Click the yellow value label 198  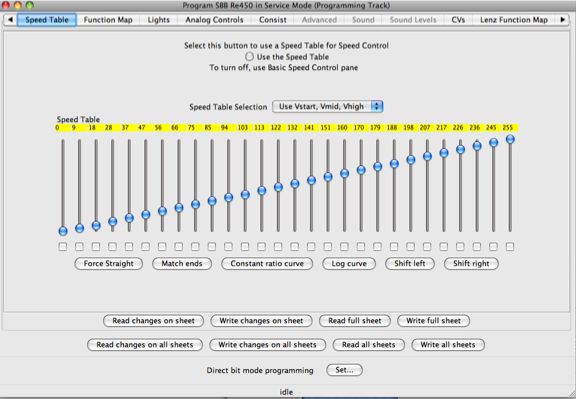408,127
